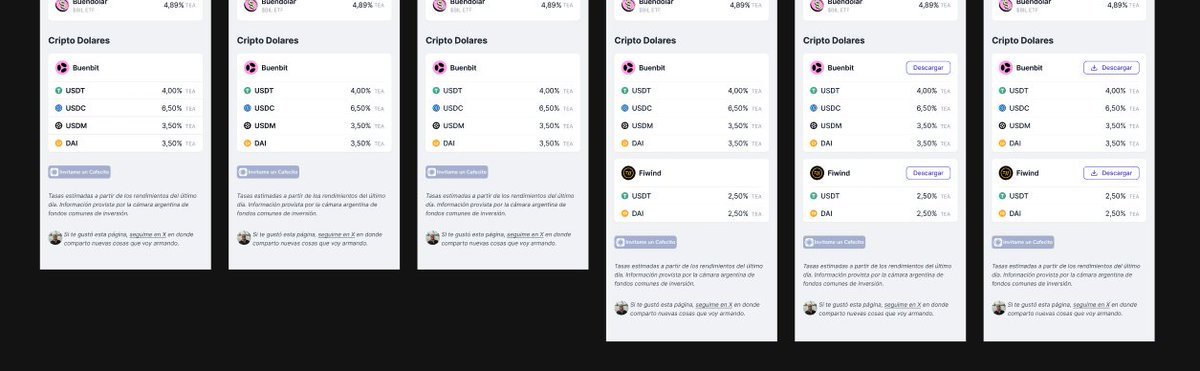The height and width of the screenshot is (371, 1200).
Task: Click Buenbit's Descargar button with the download icon
Action: 1111,68
